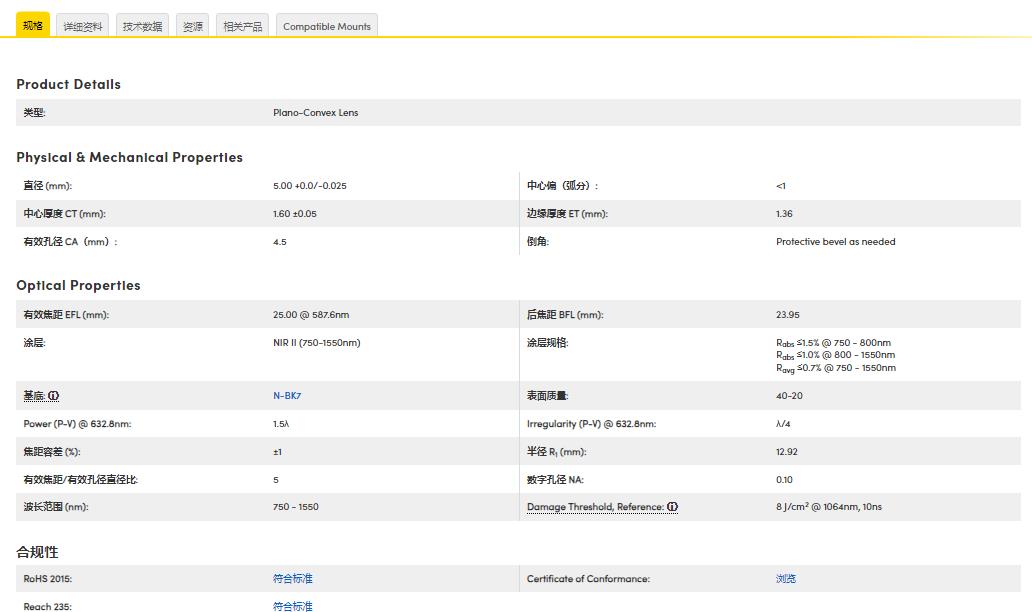Viewport: 1032px width, 612px height.
Task: Open the RoHS 2015 符合标准 link
Action: [x=293, y=579]
